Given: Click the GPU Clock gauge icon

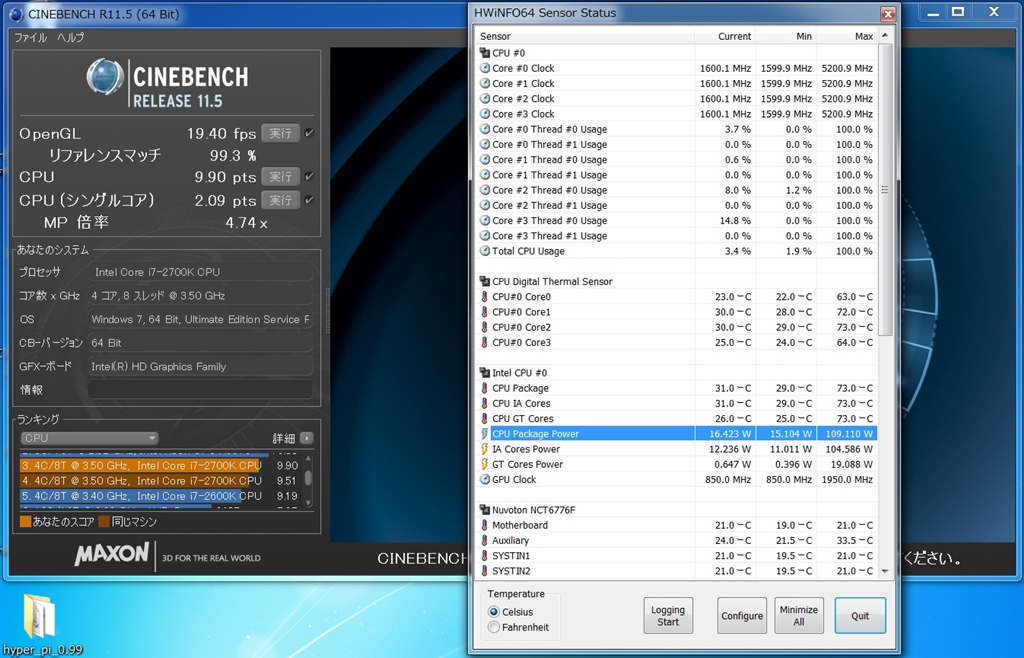Looking at the screenshot, I should coord(485,480).
